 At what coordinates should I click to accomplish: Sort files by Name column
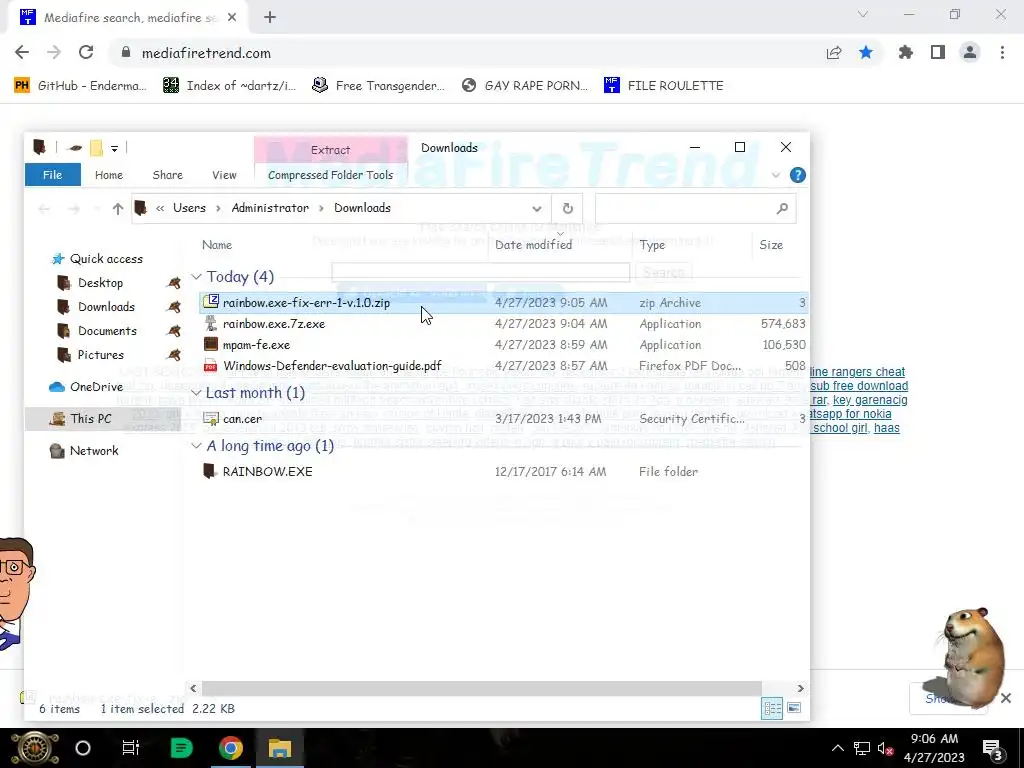coord(217,245)
